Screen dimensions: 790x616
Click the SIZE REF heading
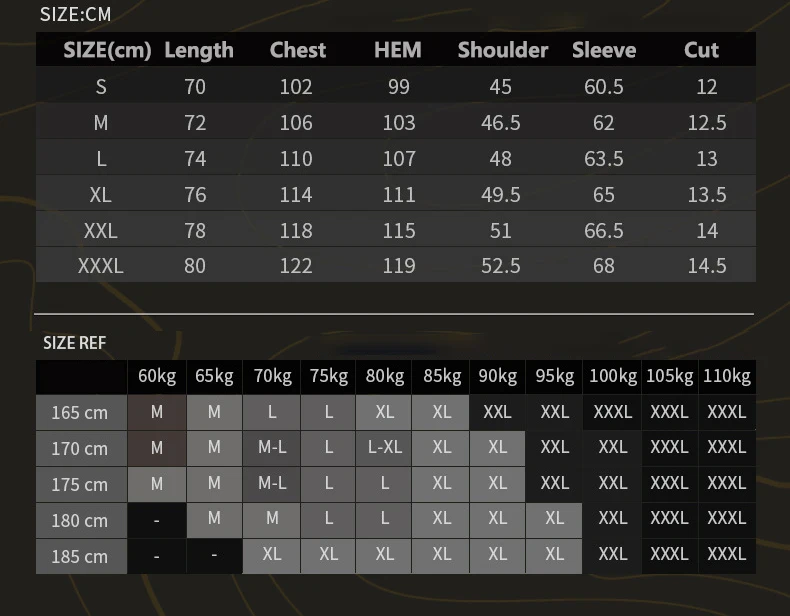point(74,343)
